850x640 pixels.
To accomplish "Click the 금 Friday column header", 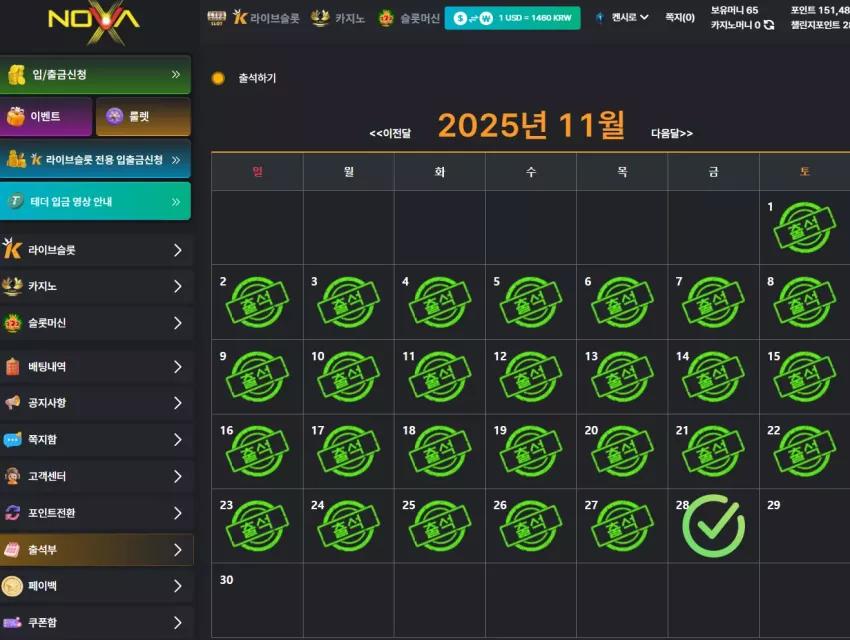I will (x=713, y=172).
